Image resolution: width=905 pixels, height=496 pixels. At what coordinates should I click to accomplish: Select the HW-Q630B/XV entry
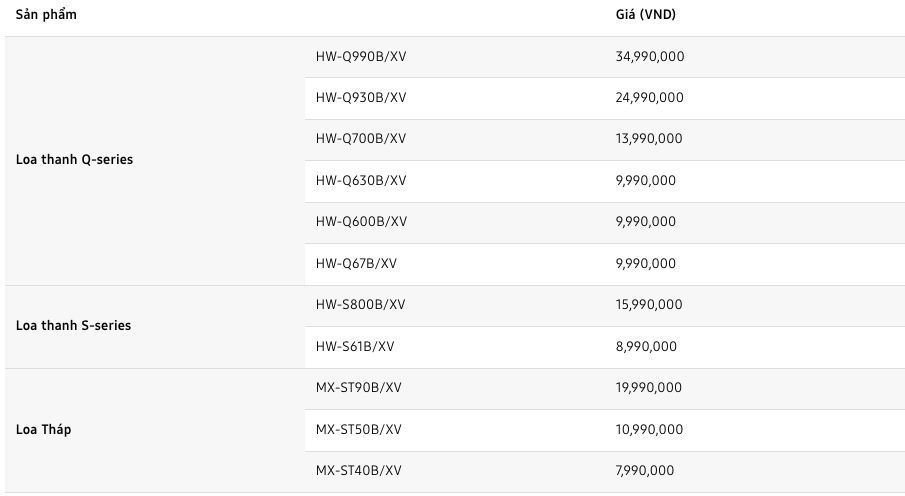pos(605,181)
